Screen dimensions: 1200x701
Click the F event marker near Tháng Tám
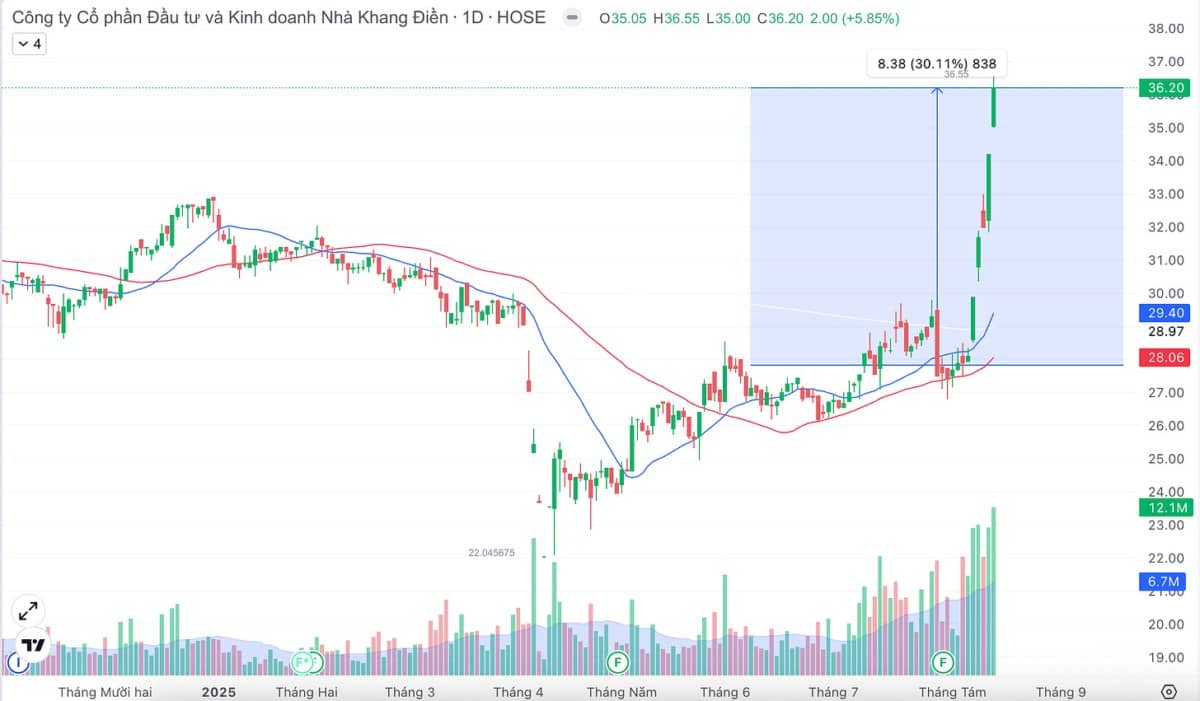pos(942,662)
